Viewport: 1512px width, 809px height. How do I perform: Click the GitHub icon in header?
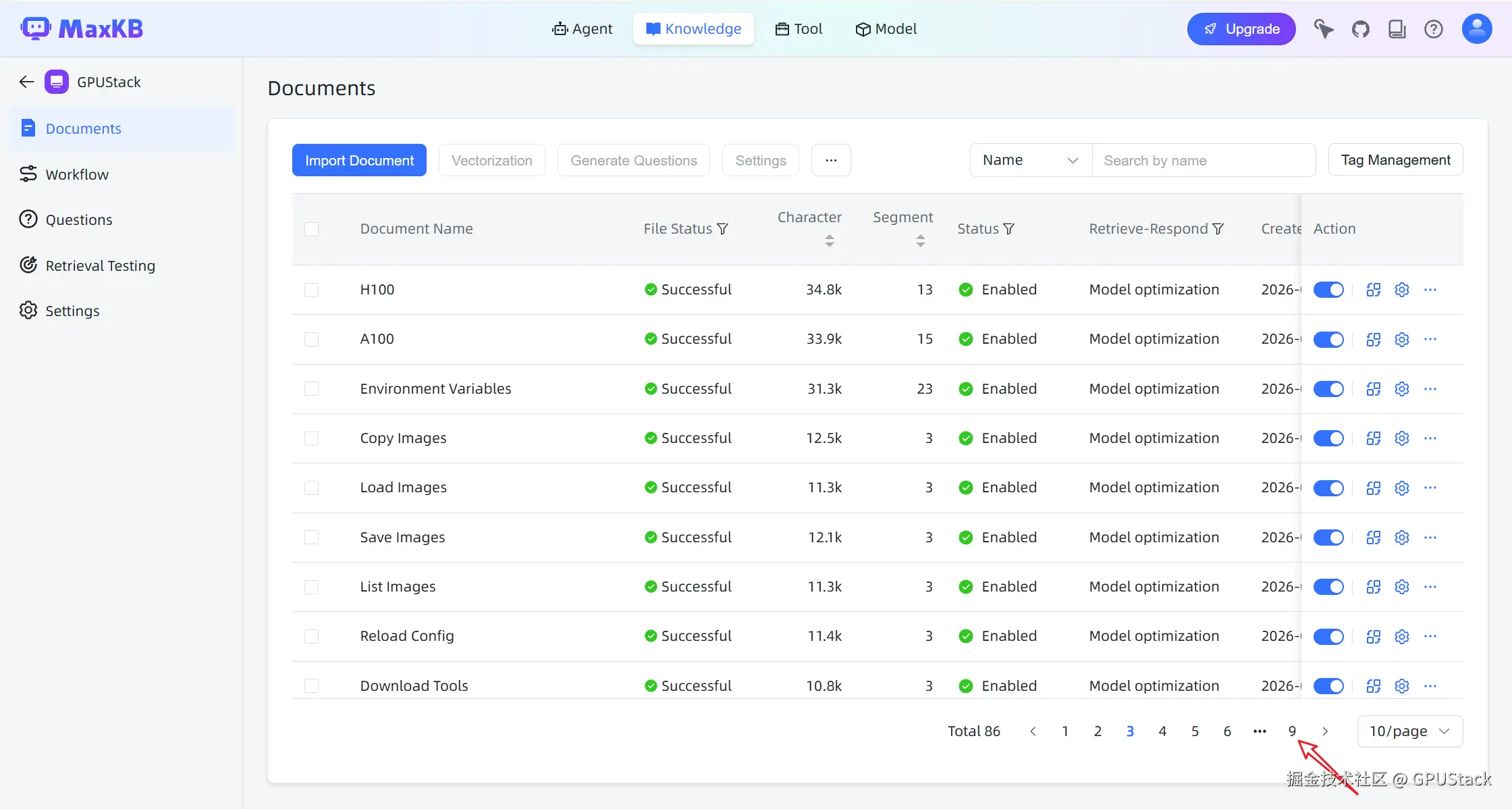1360,29
